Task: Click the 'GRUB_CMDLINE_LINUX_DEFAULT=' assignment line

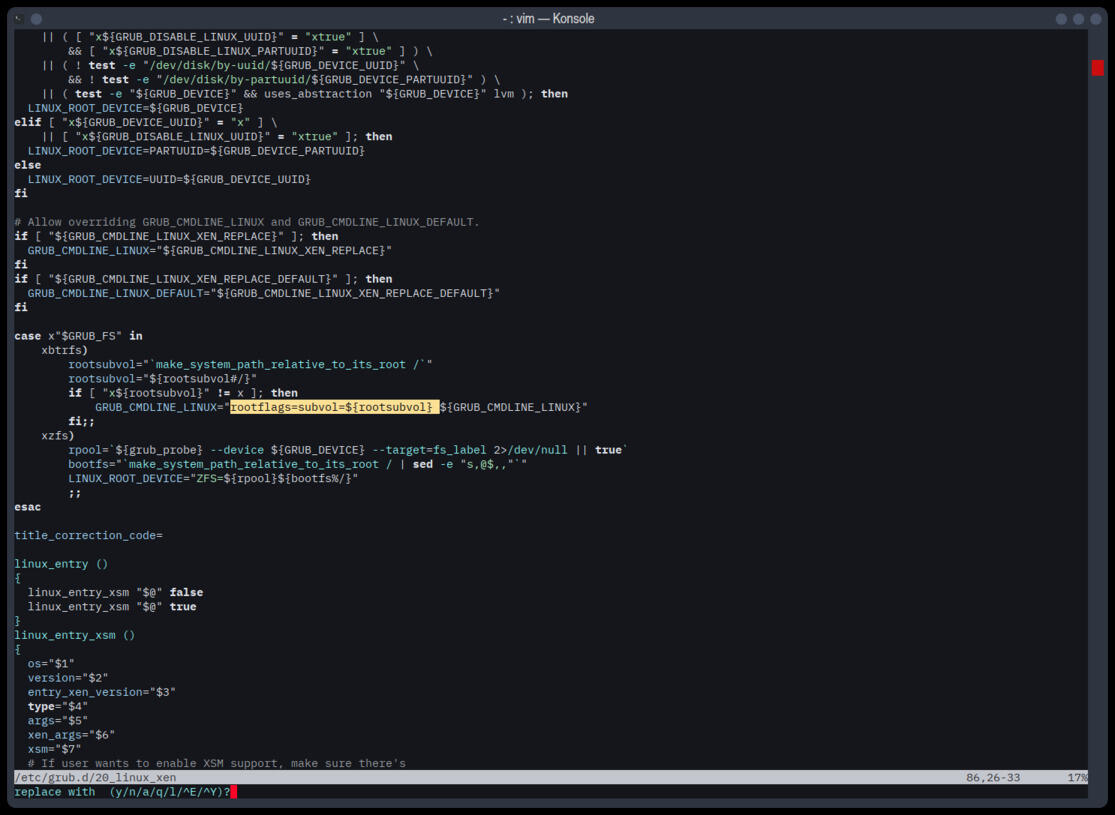Action: point(264,293)
